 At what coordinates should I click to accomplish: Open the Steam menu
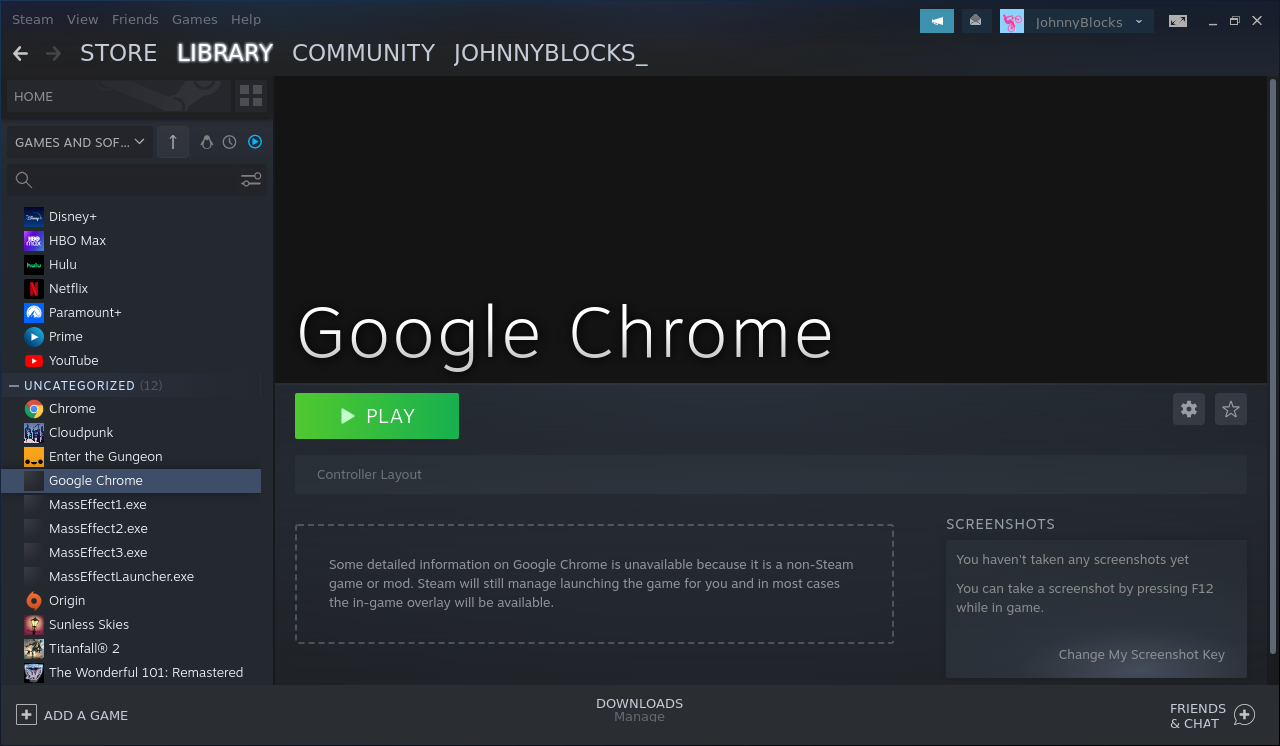32,19
